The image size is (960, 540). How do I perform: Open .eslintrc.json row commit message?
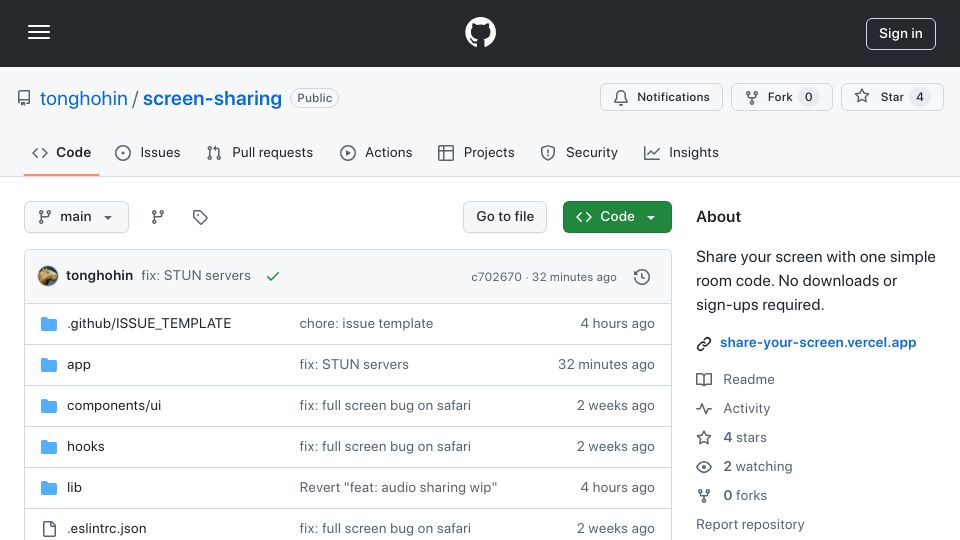tap(385, 528)
